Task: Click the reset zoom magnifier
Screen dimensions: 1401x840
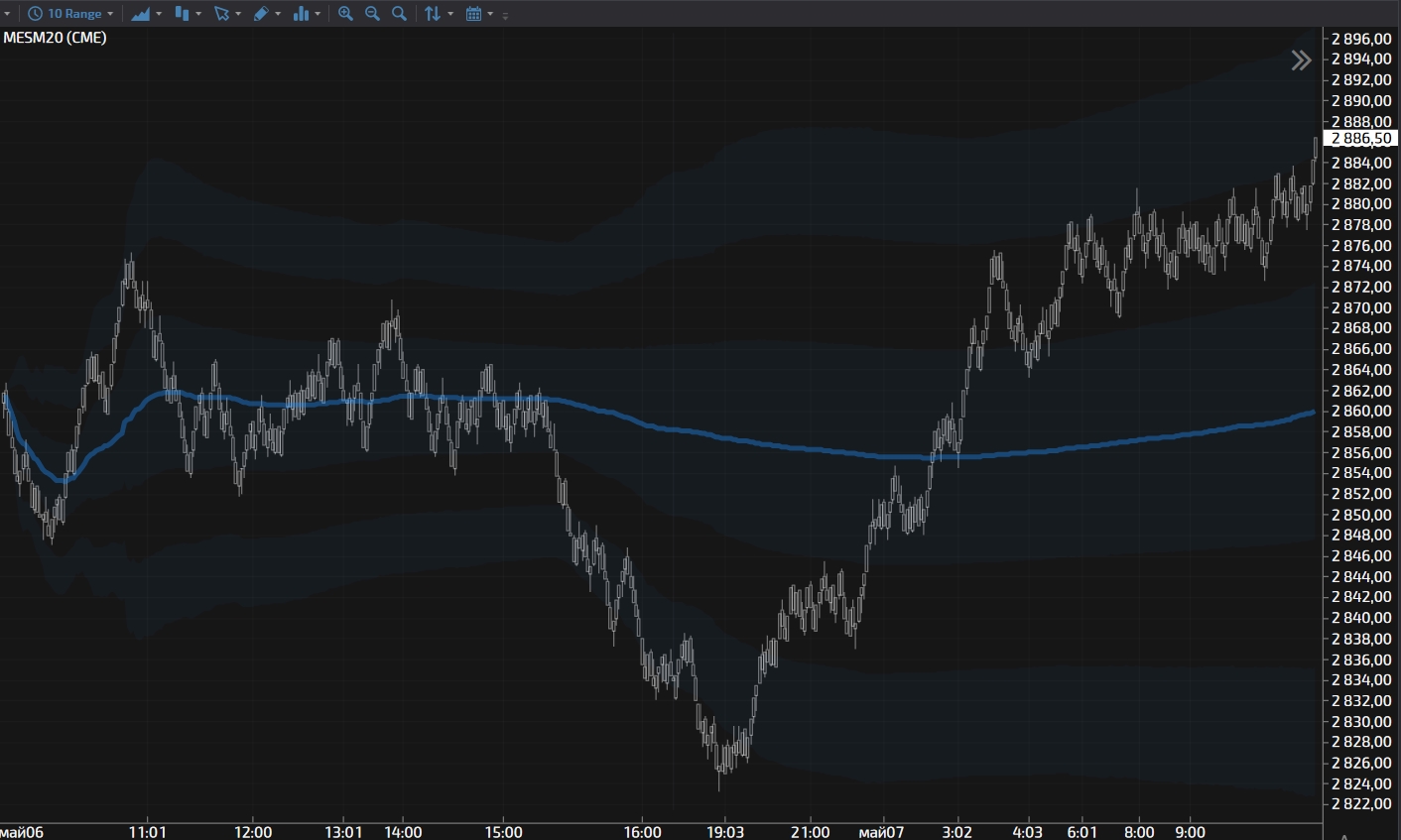Action: coord(399,14)
